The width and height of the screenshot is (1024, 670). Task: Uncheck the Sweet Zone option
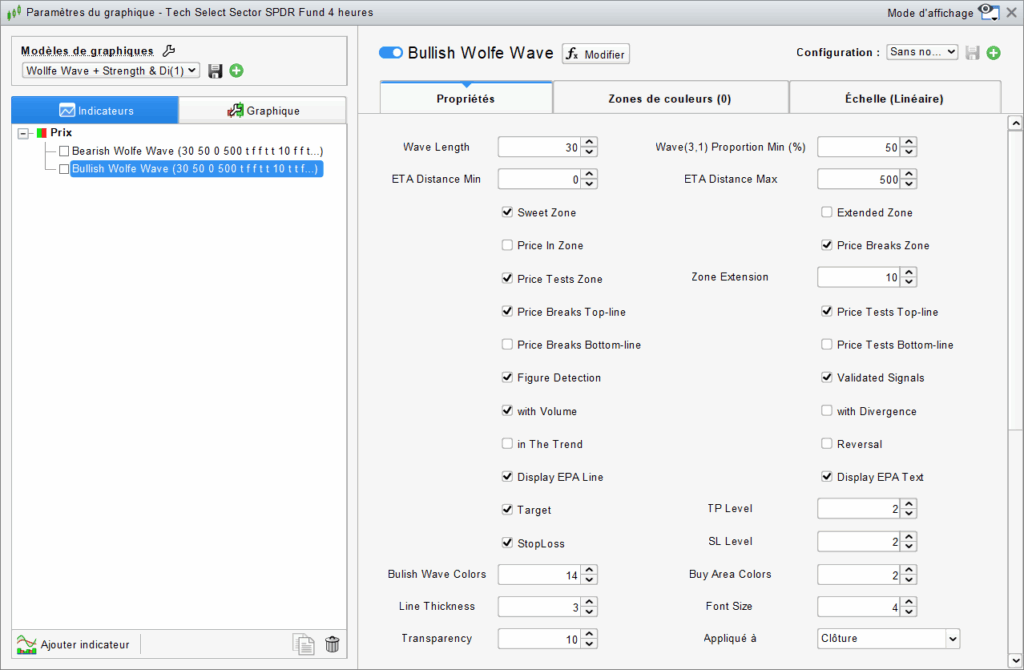point(507,212)
